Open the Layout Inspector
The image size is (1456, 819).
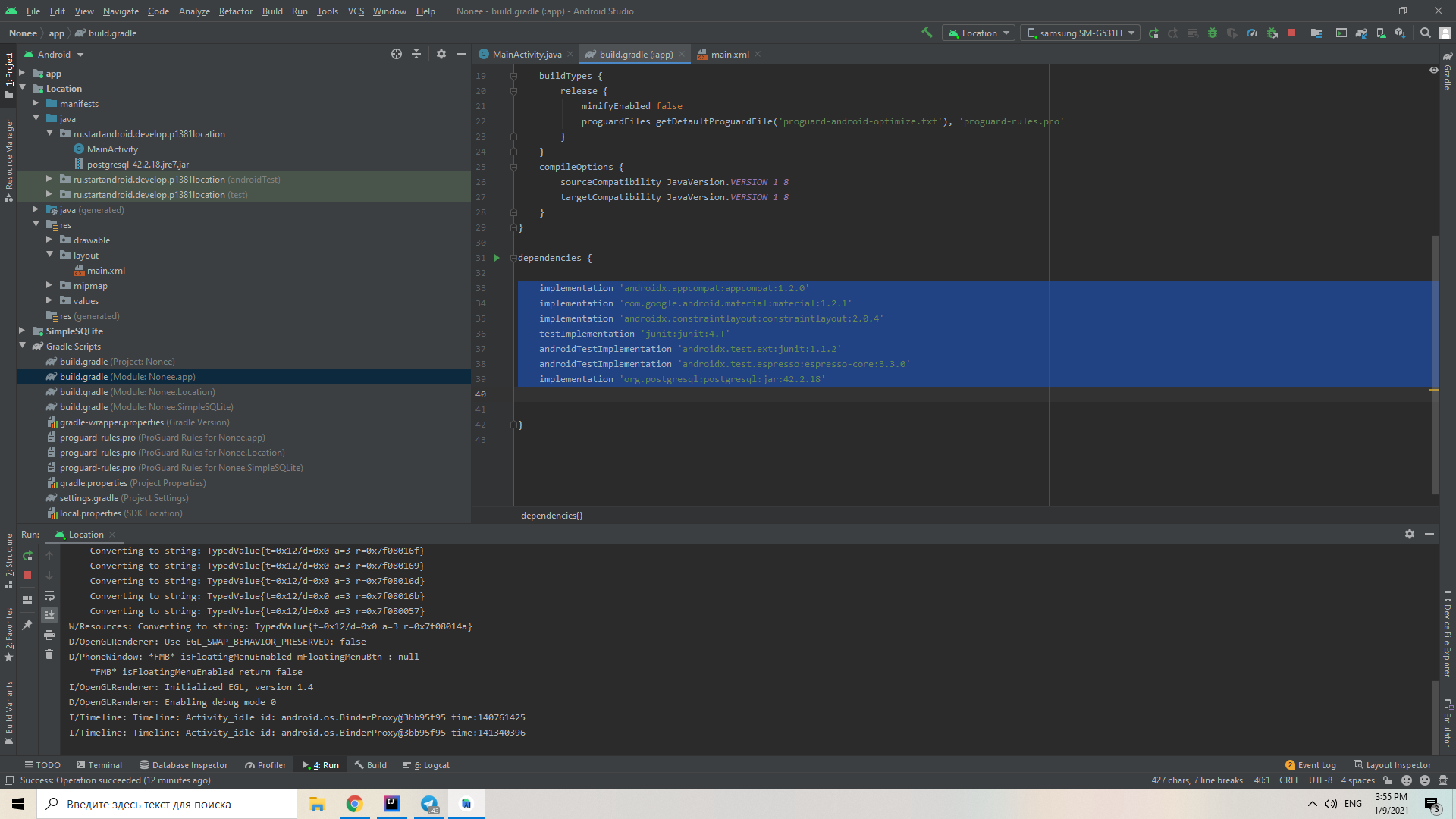[x=1392, y=765]
